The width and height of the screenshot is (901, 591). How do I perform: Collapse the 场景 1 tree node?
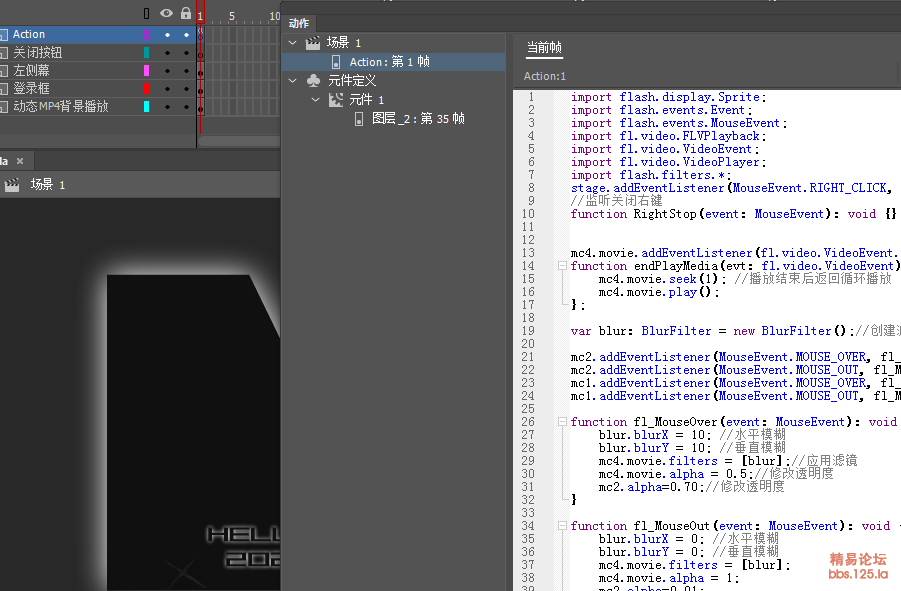click(x=293, y=43)
